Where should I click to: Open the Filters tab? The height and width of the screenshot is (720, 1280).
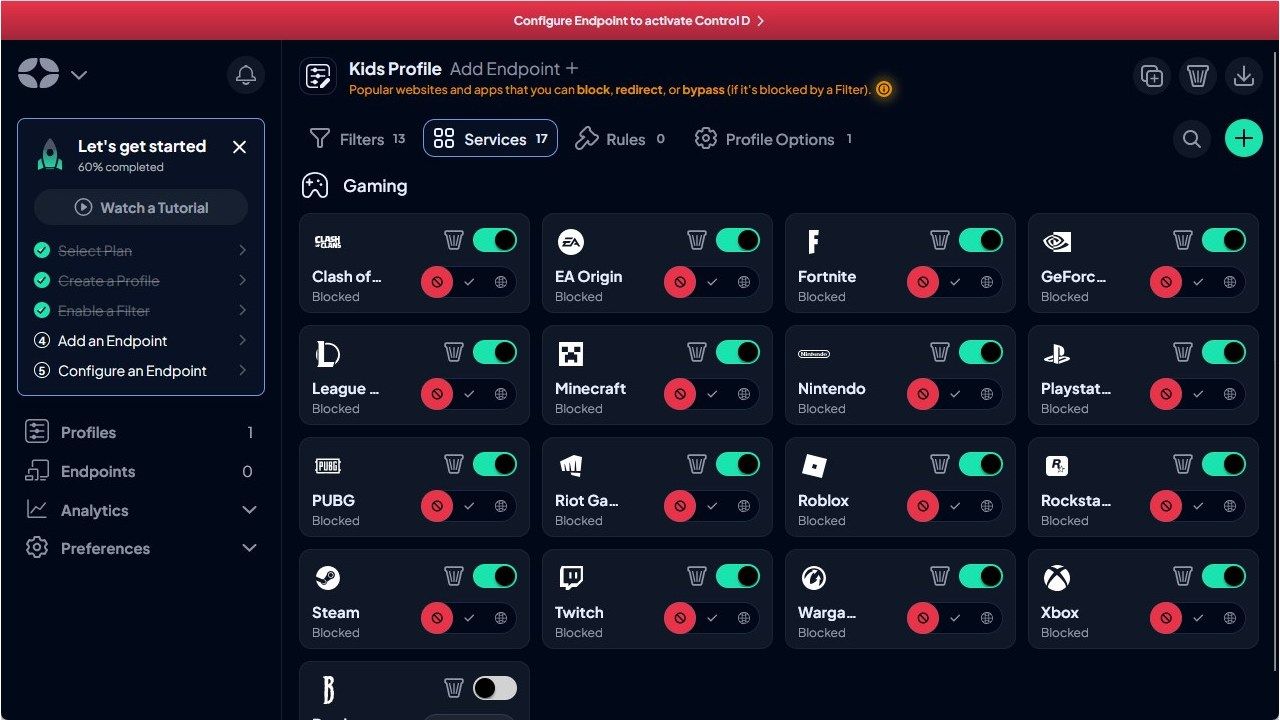pyautogui.click(x=357, y=139)
